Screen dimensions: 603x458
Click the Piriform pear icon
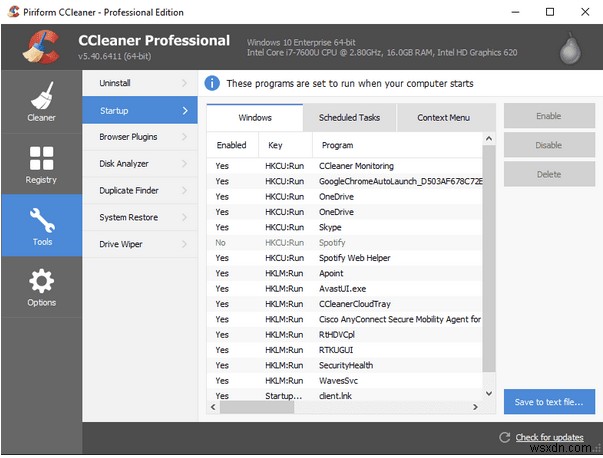coord(572,46)
